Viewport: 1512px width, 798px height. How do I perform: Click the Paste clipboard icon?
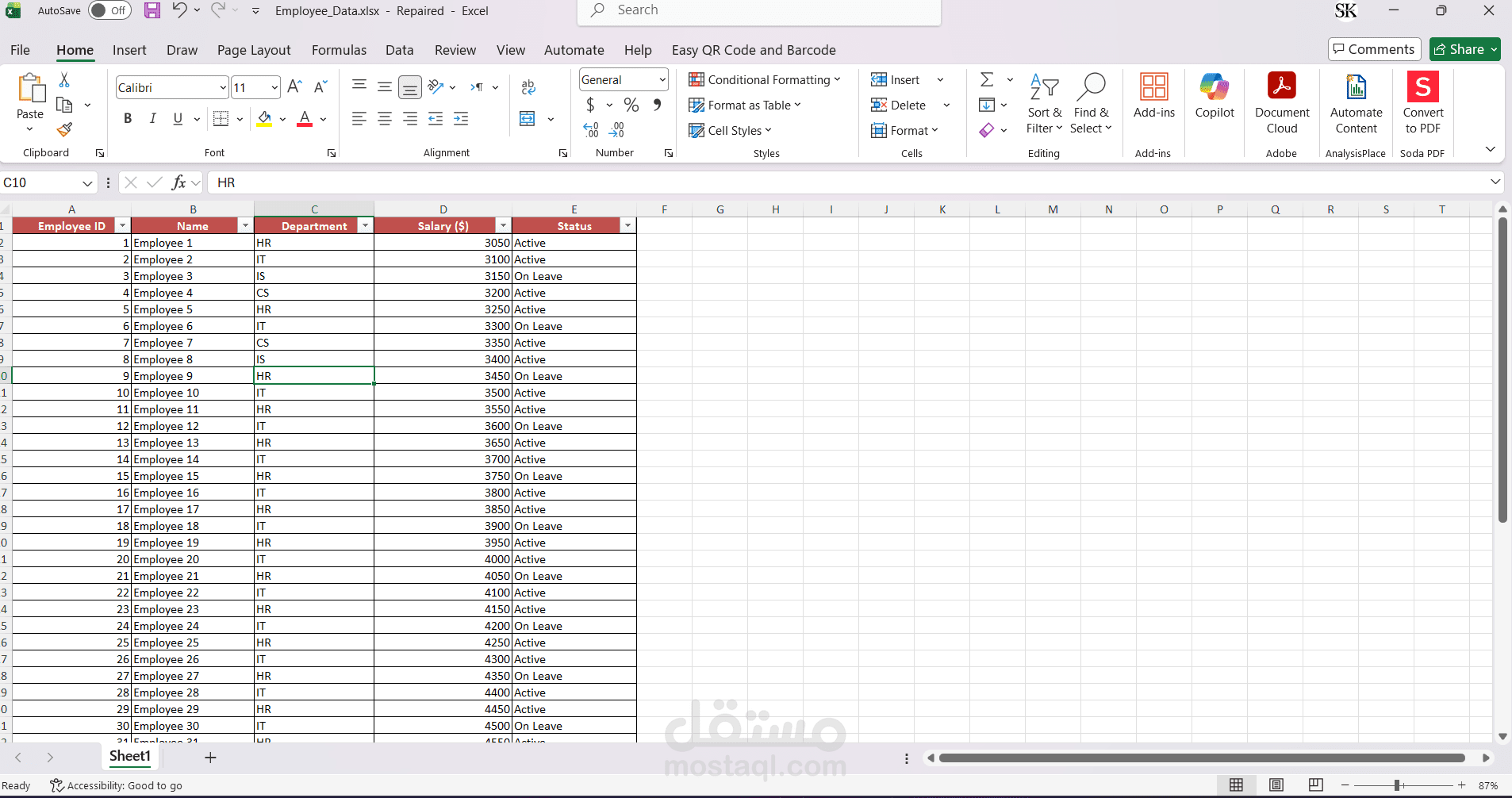tap(31, 88)
